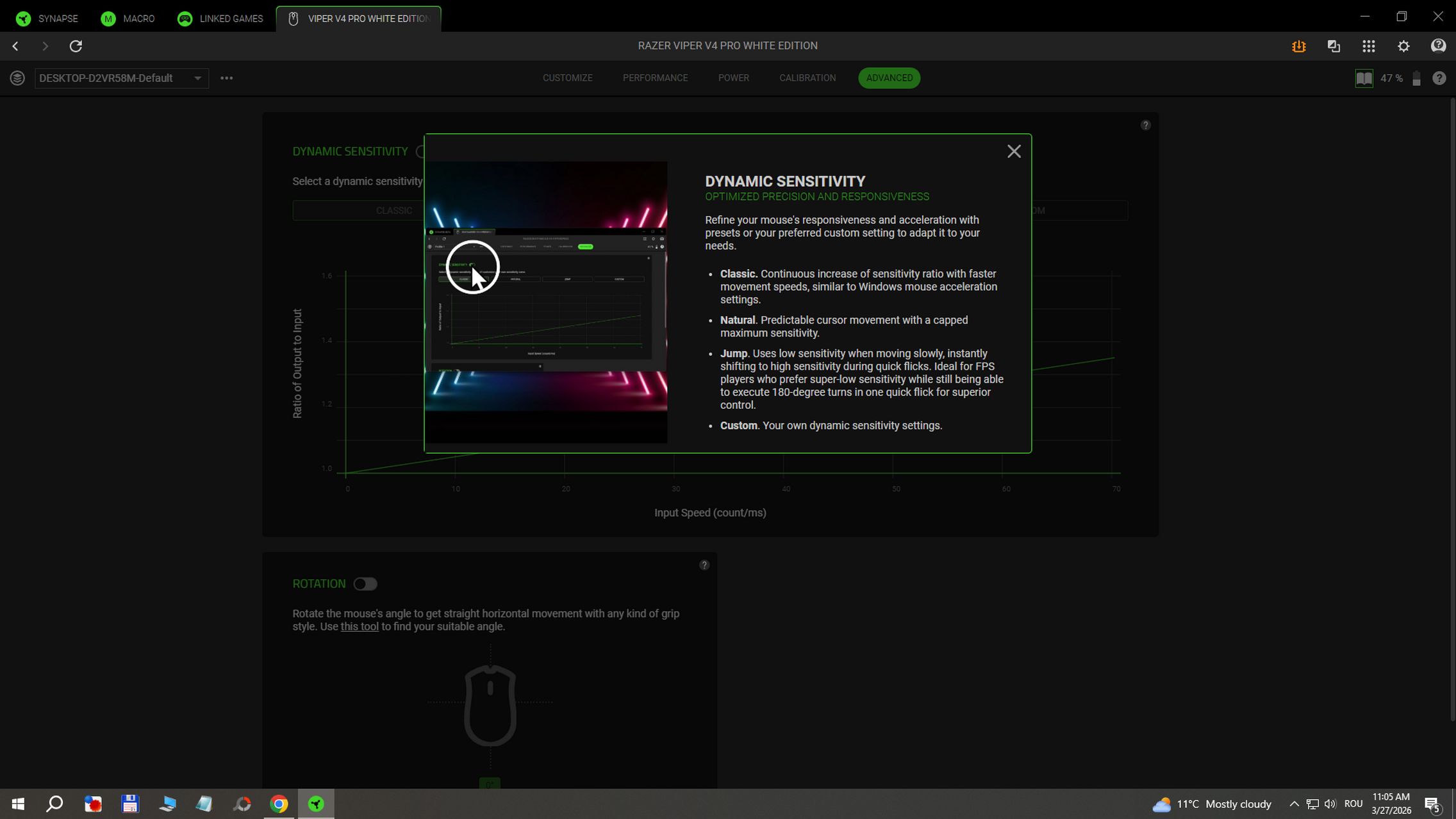Screen dimensions: 1456x819
Task: Switch to the PERFORMANCE tab
Action: 655,78
